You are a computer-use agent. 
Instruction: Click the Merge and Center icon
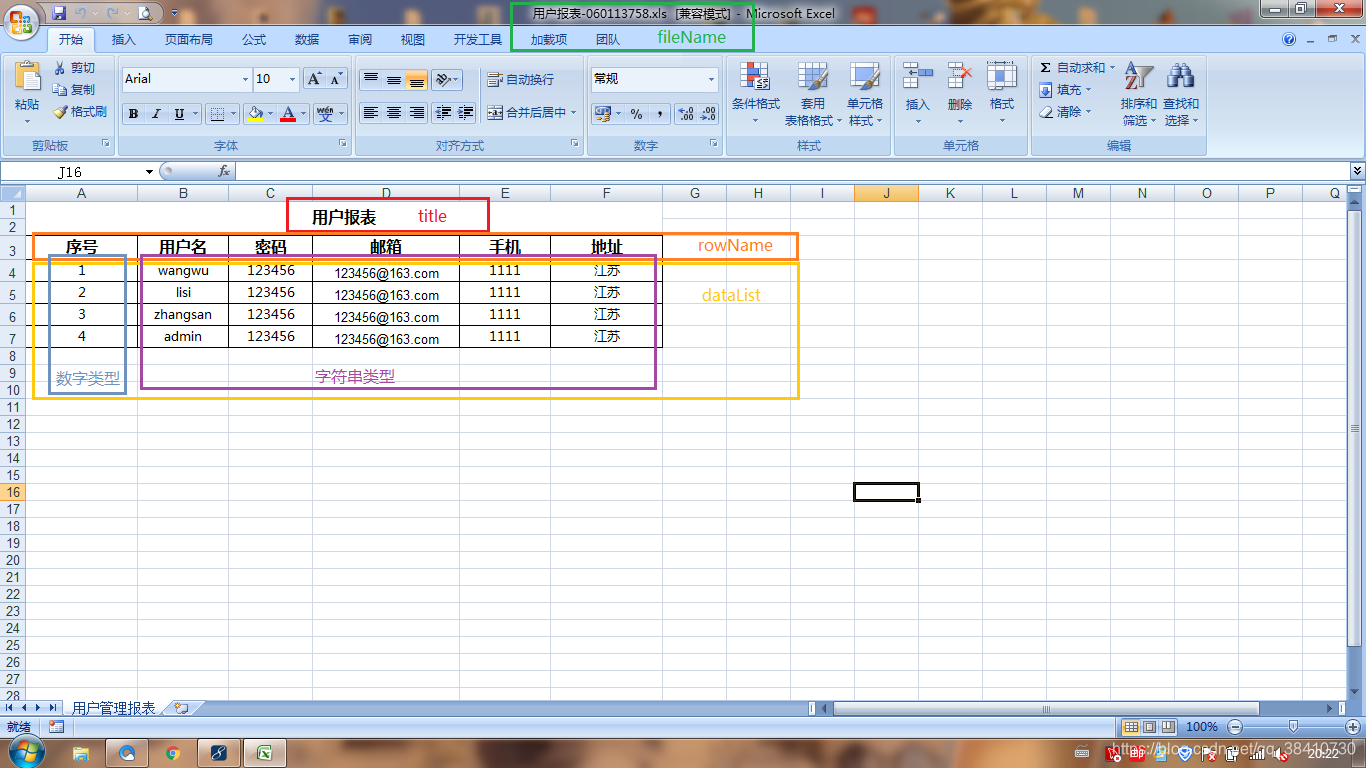pyautogui.click(x=495, y=113)
